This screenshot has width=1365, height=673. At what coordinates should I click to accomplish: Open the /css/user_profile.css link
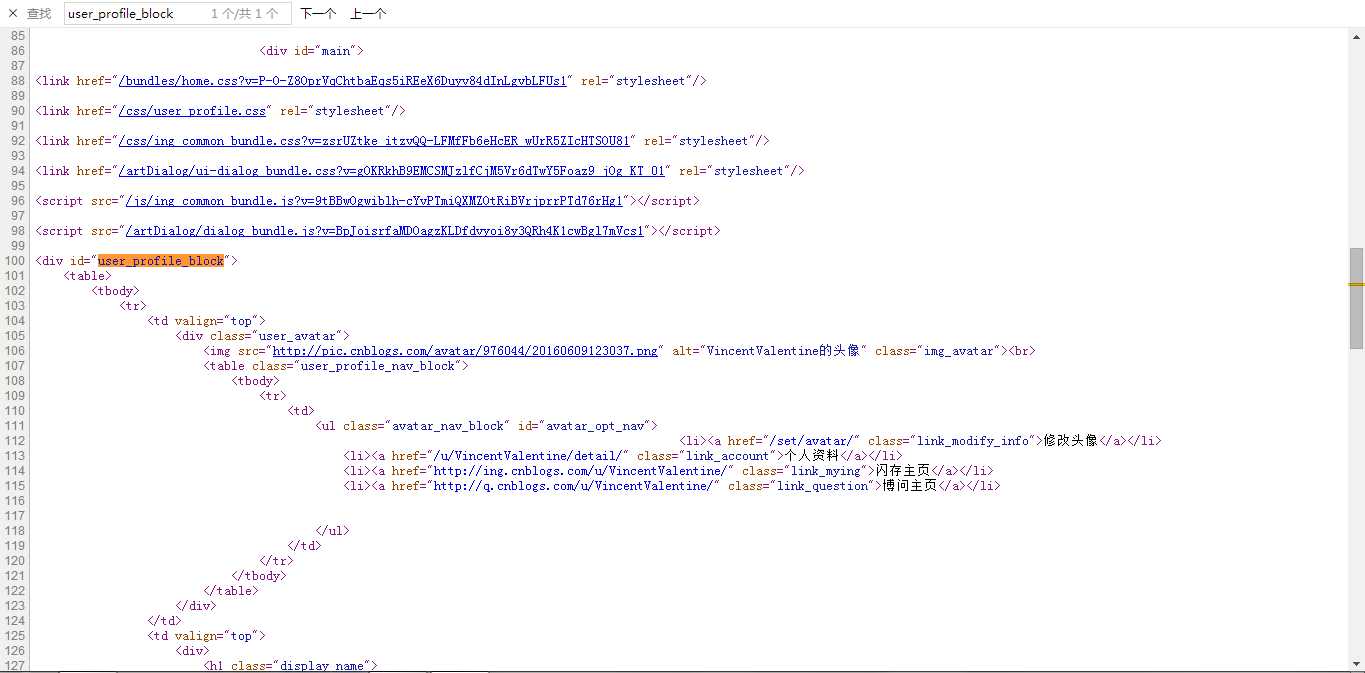tap(192, 111)
